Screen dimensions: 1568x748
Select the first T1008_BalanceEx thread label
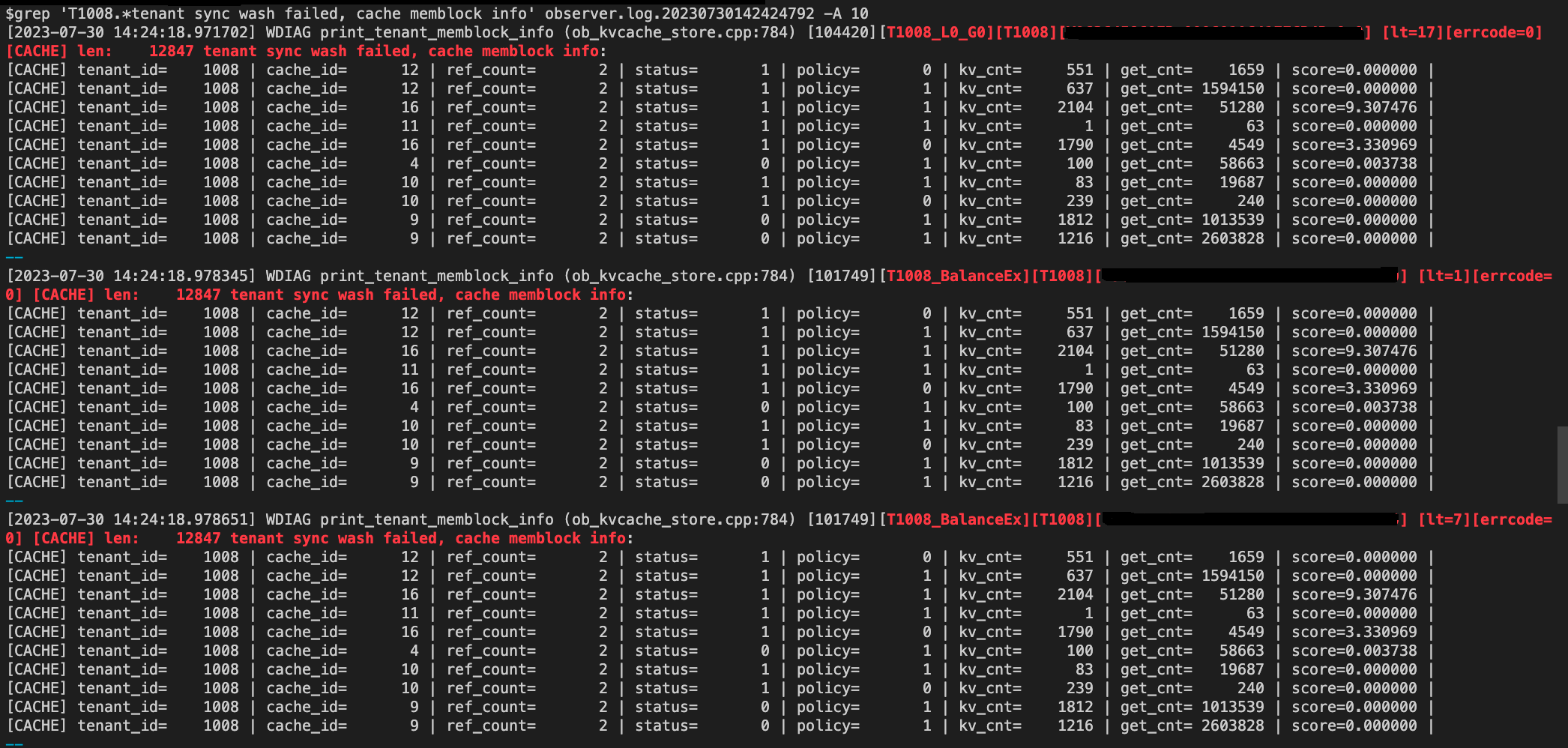[x=957, y=275]
